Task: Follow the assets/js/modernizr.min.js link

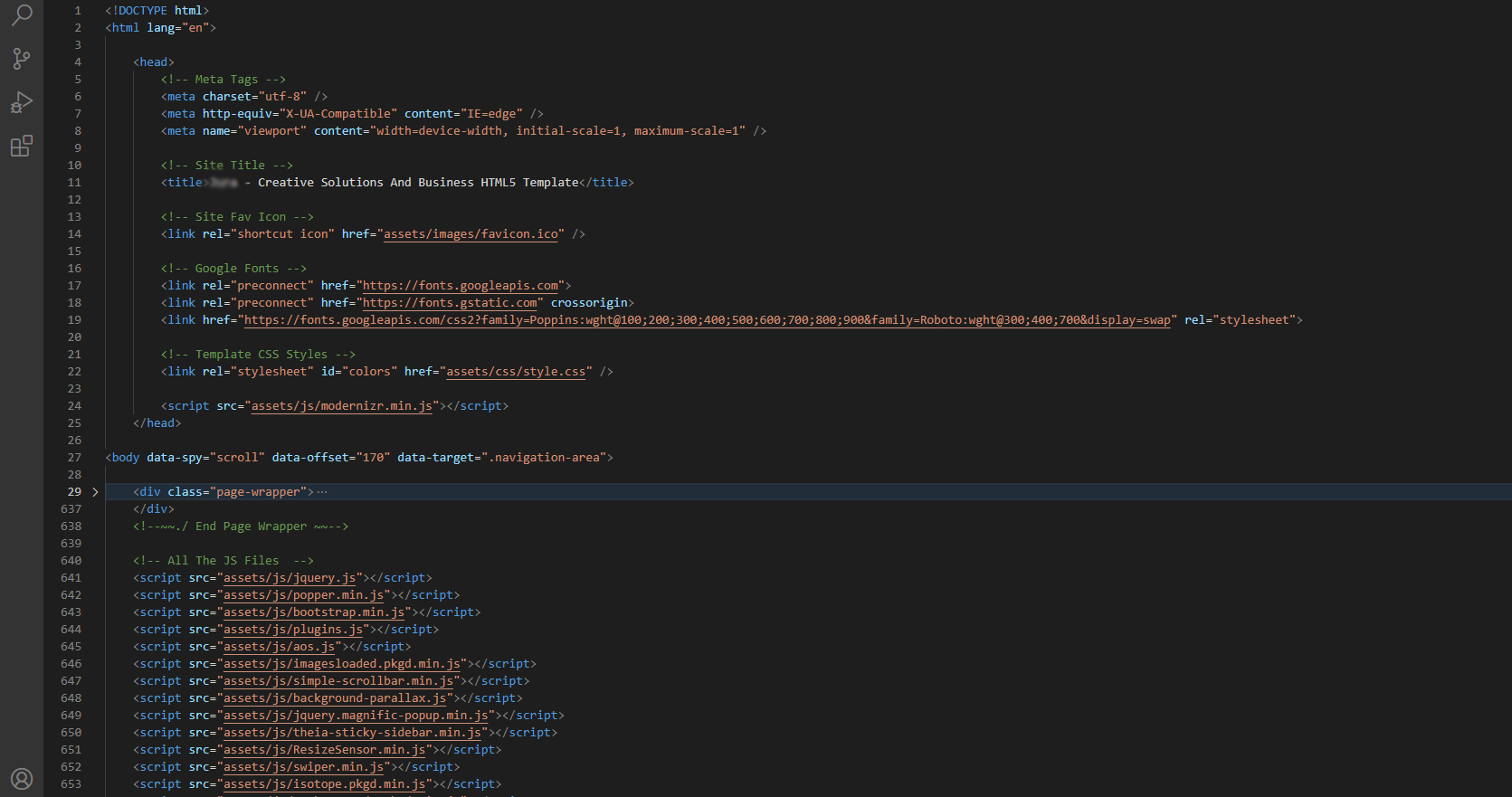Action: coord(341,406)
